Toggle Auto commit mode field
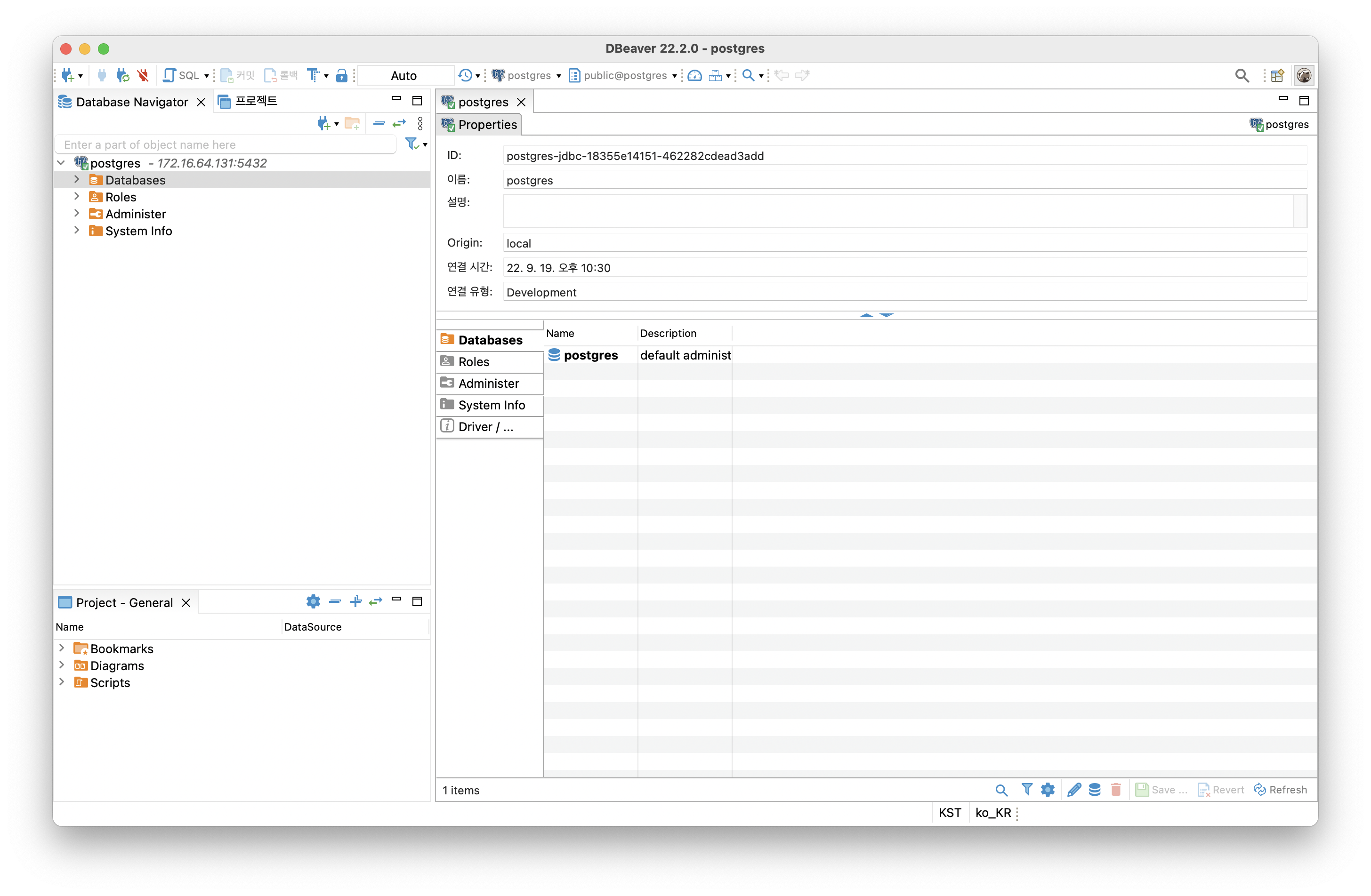This screenshot has height=896, width=1371. coord(404,75)
